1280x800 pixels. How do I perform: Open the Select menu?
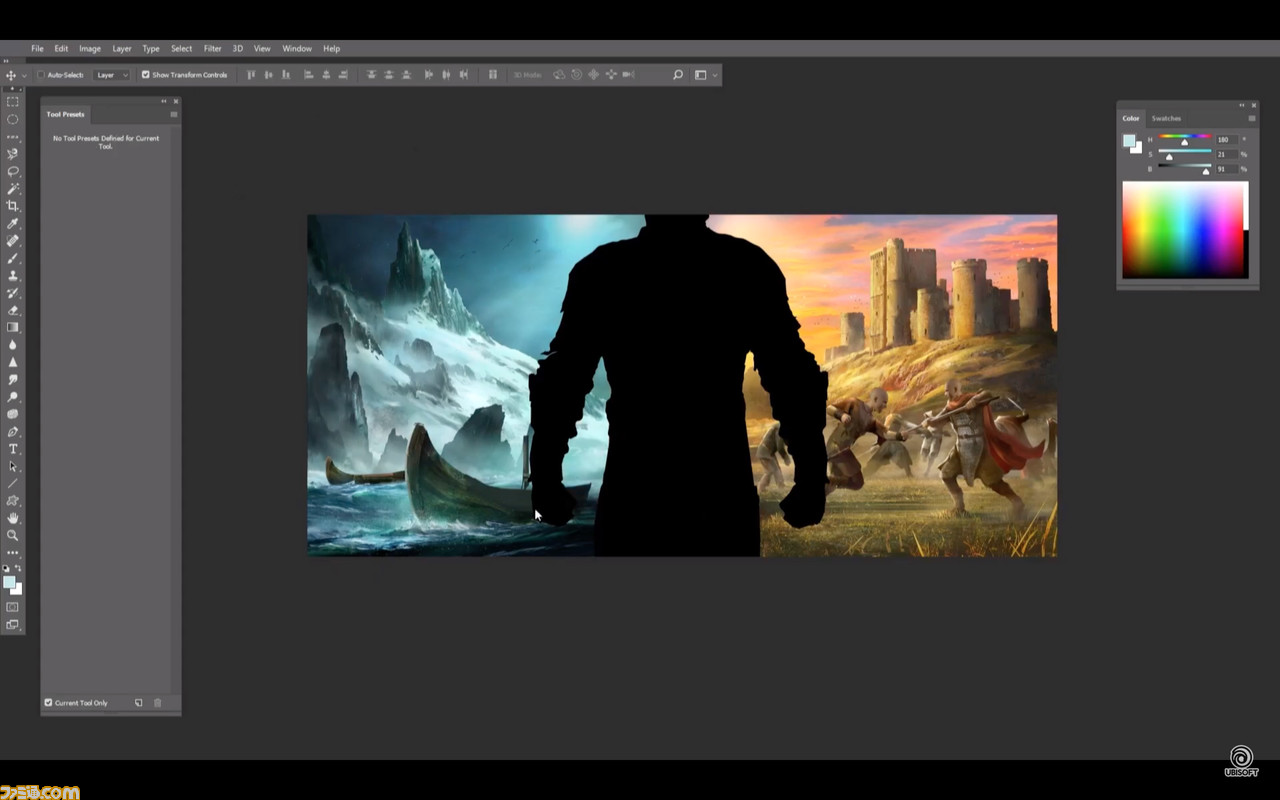(181, 48)
